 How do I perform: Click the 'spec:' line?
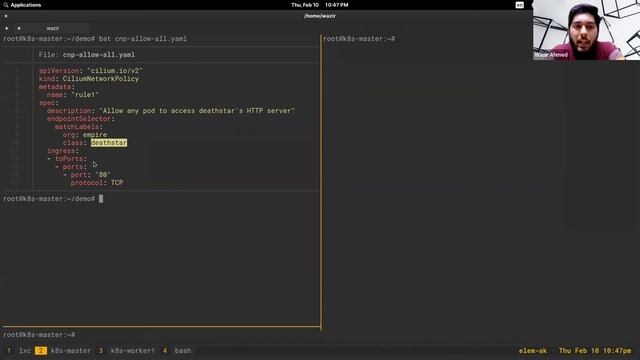pos(49,103)
